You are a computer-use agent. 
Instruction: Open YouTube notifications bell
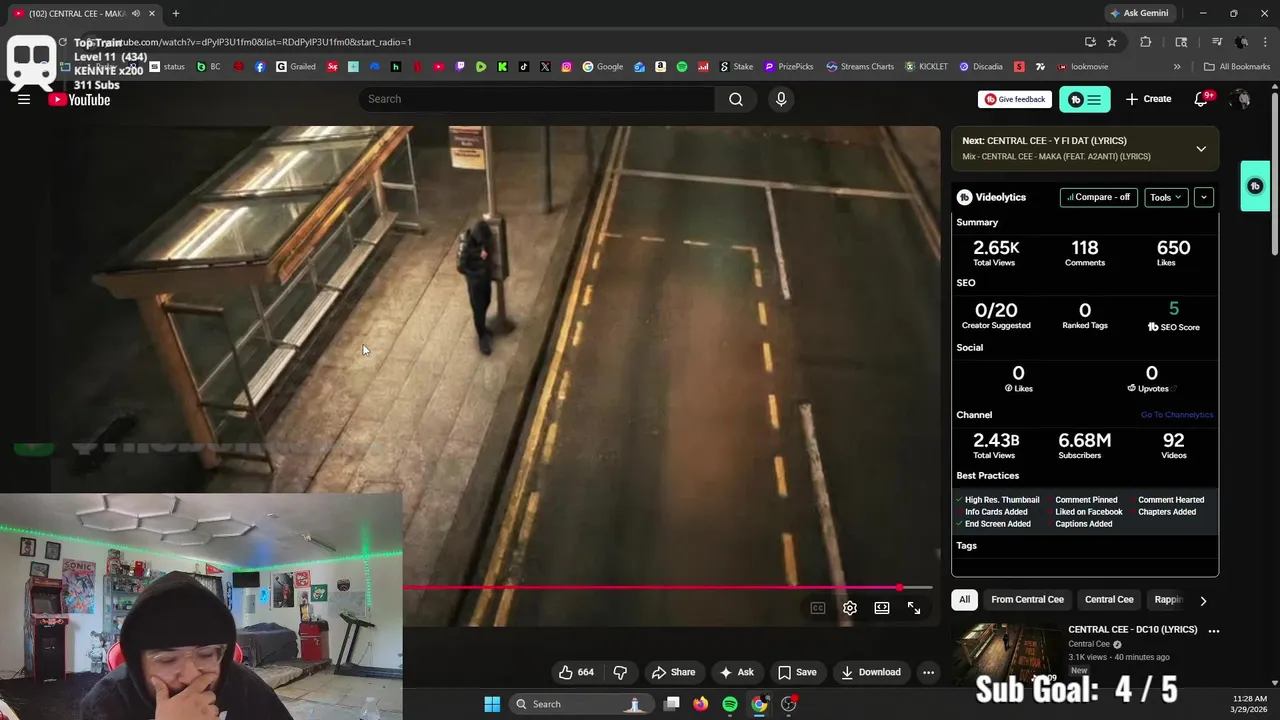(x=1202, y=99)
